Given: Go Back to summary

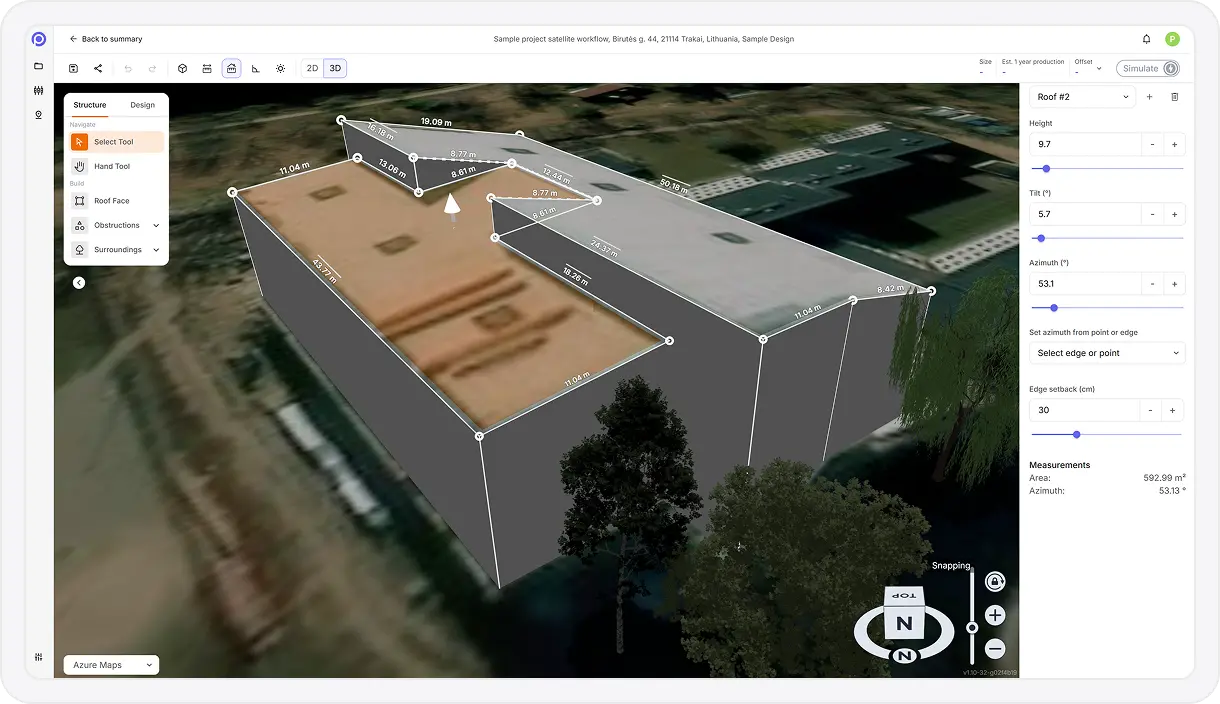Looking at the screenshot, I should click(x=106, y=39).
